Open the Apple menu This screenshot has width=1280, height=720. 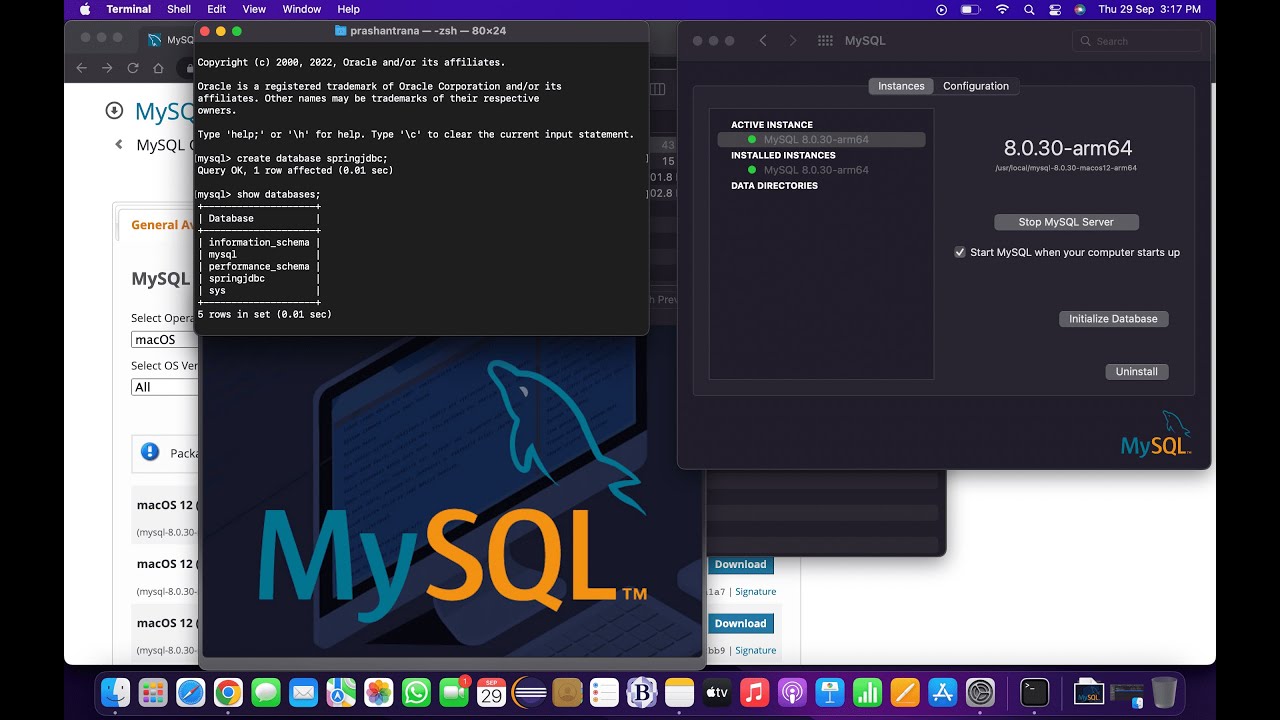pos(84,9)
